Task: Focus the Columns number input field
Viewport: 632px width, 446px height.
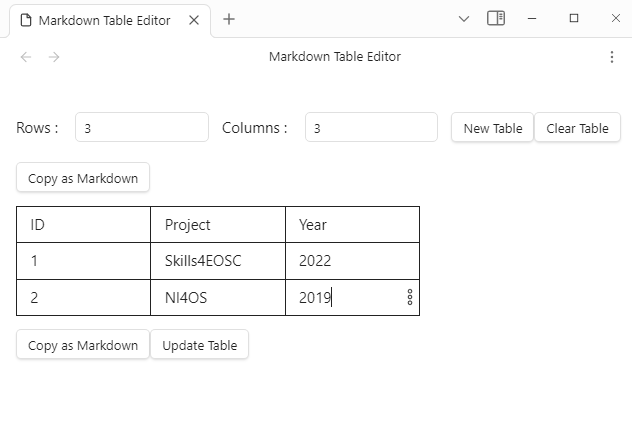Action: click(x=371, y=128)
